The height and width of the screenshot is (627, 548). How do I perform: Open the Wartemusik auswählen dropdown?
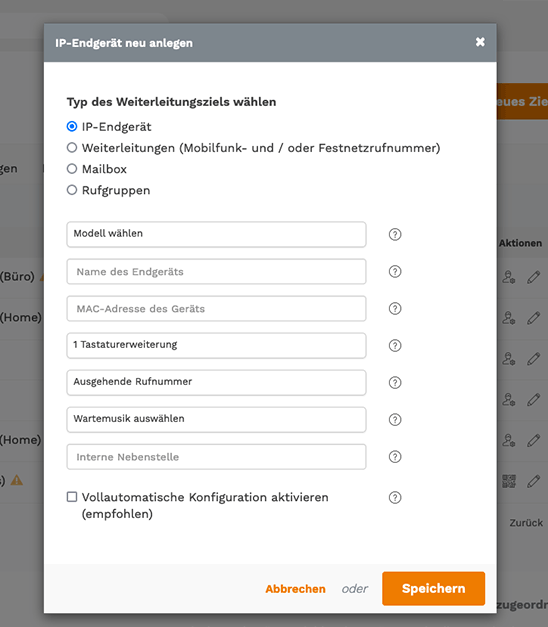pos(216,419)
